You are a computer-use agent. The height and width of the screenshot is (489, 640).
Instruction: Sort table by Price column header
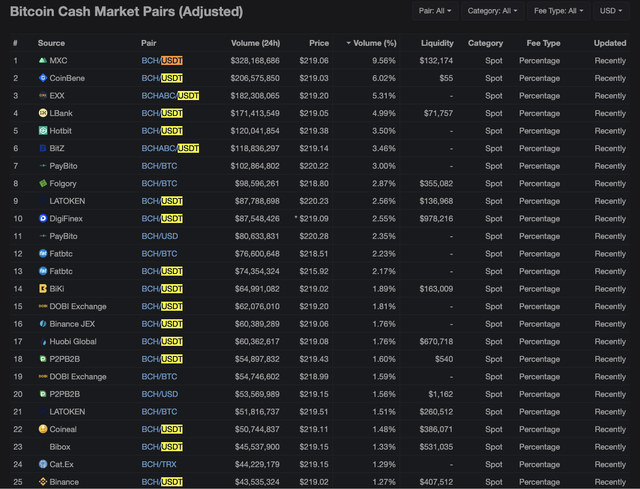tap(319, 43)
